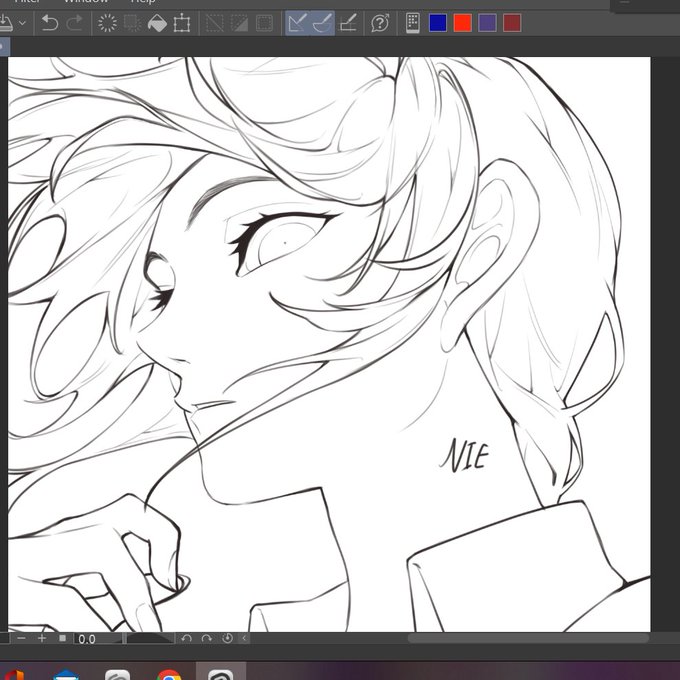
Task: Click the Redo arrow in the command bar
Action: coord(75,23)
